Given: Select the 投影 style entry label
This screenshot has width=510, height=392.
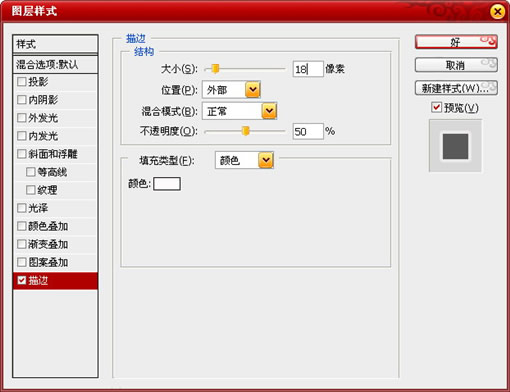Looking at the screenshot, I should click(38, 82).
